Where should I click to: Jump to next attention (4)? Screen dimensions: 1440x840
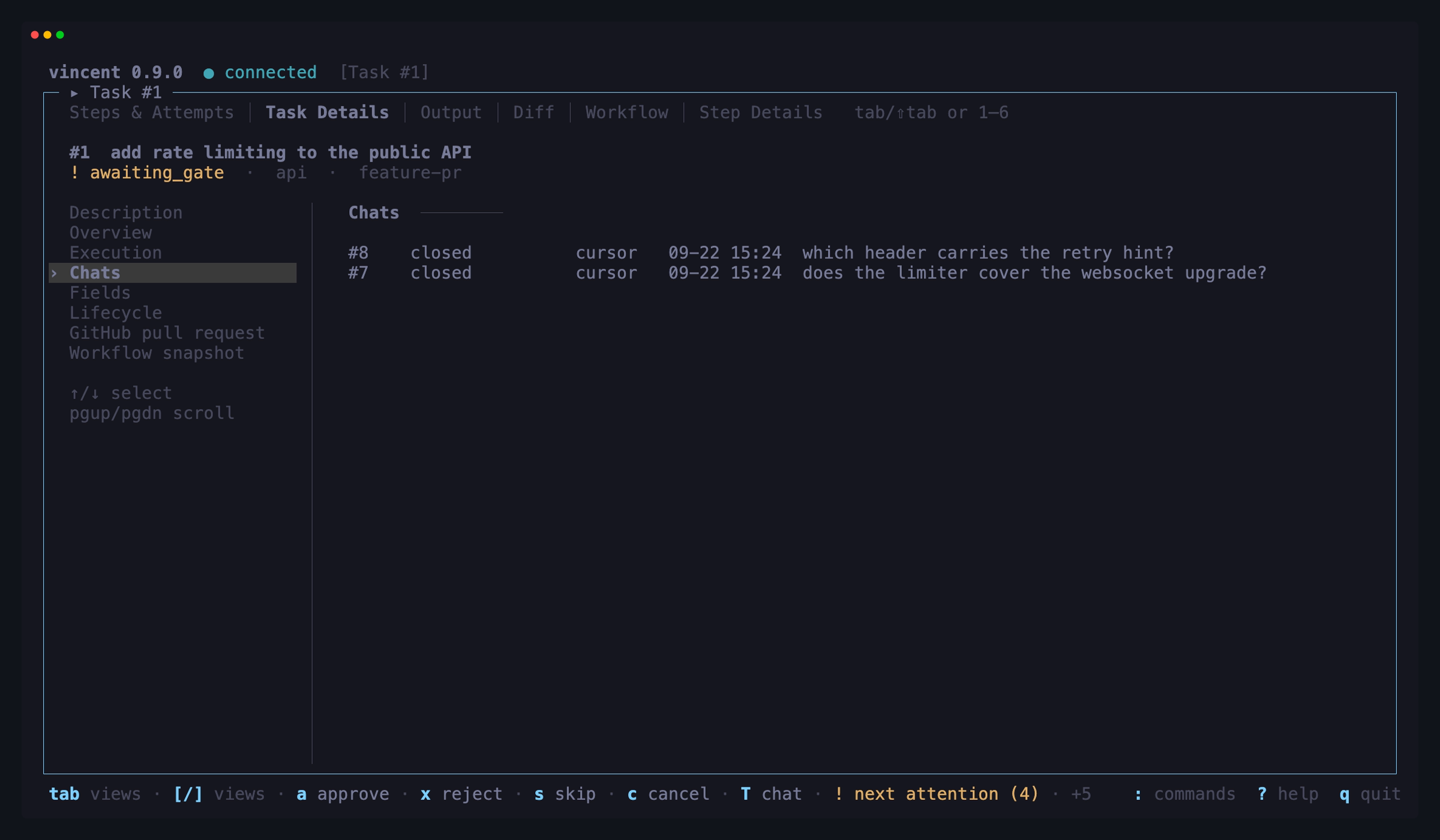936,794
